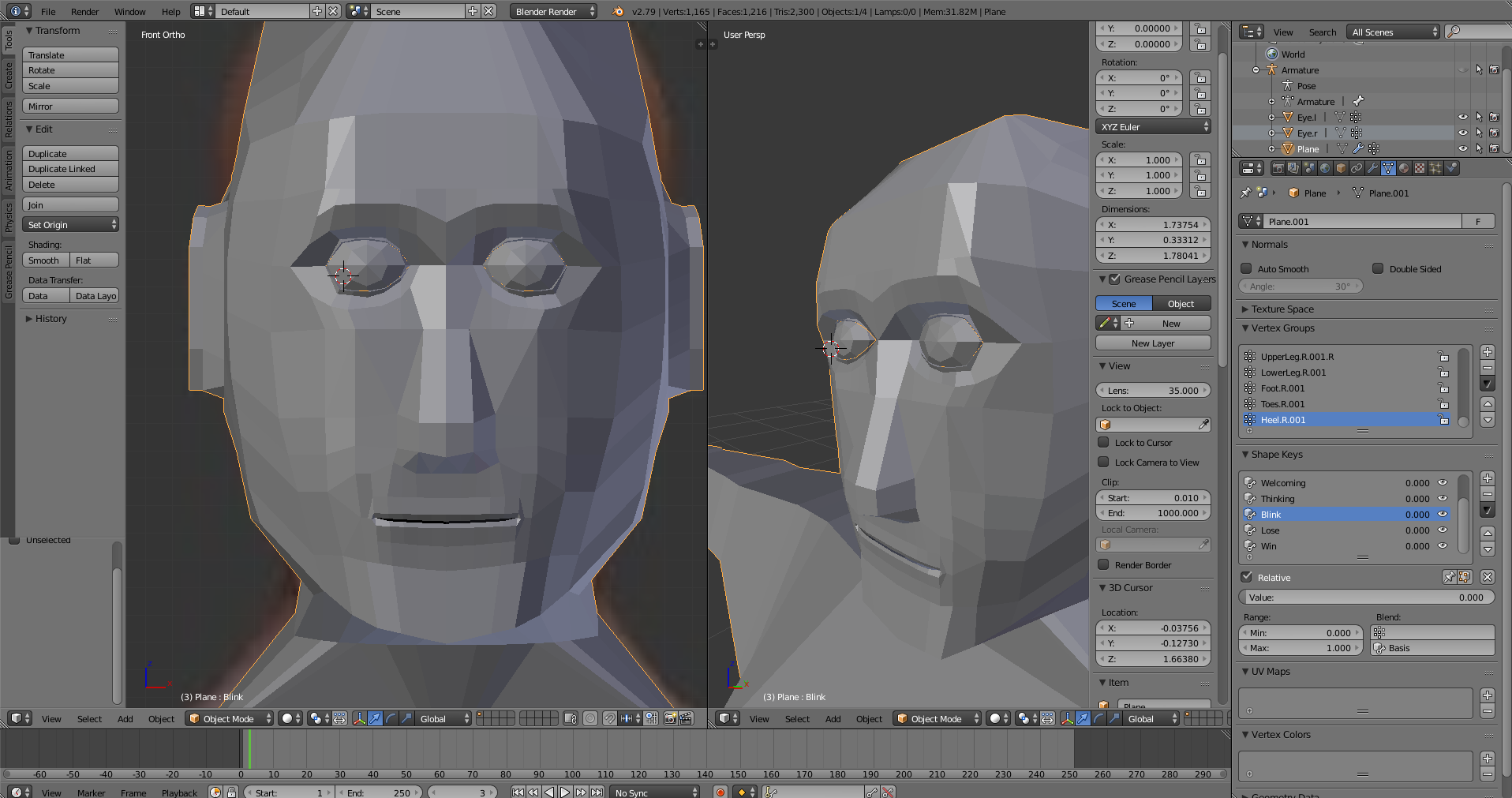Open the timeline Marker menu
The width and height of the screenshot is (1512, 798).
[x=91, y=792]
